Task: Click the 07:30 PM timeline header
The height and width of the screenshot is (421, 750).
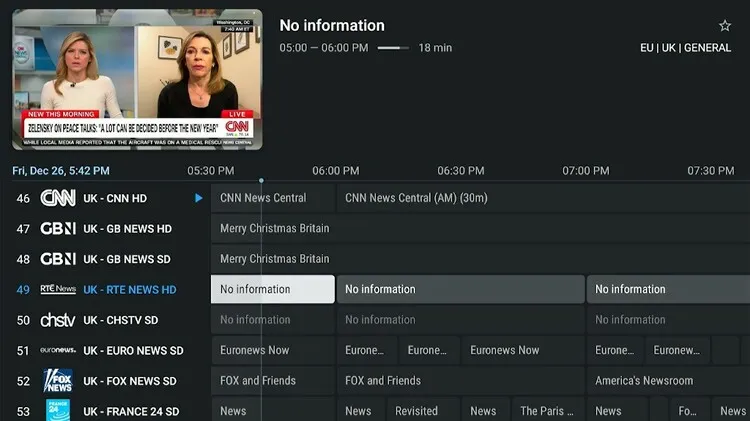Action: click(711, 171)
